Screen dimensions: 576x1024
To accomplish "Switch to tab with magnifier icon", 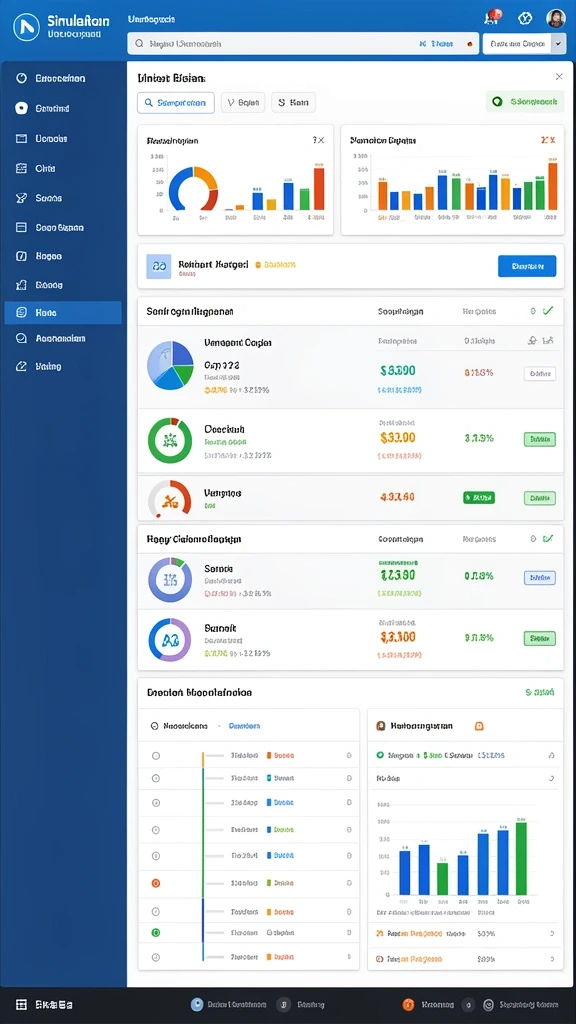I will [x=176, y=103].
